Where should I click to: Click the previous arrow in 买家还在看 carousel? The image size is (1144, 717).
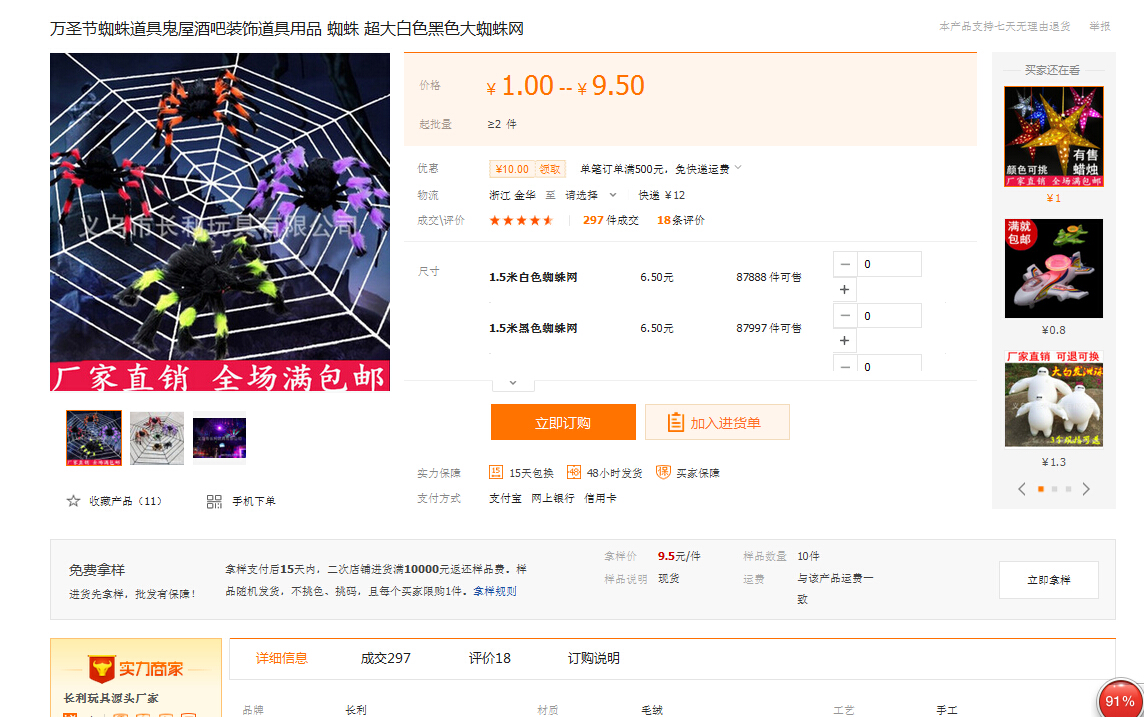pyautogui.click(x=1021, y=489)
